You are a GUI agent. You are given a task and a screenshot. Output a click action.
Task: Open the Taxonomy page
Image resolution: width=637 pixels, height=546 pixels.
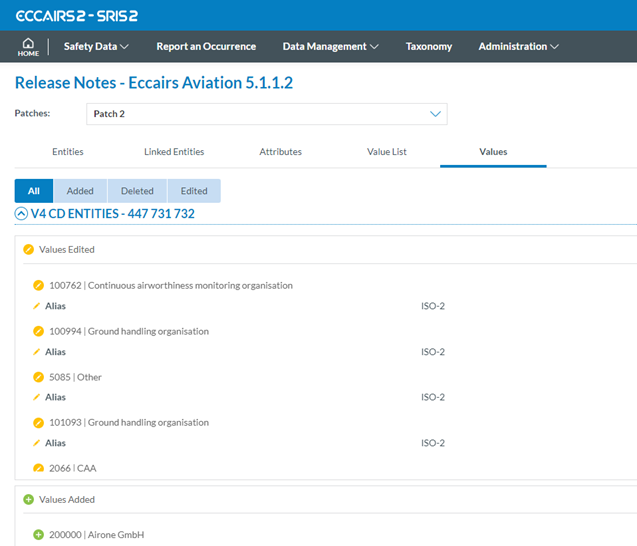point(428,46)
